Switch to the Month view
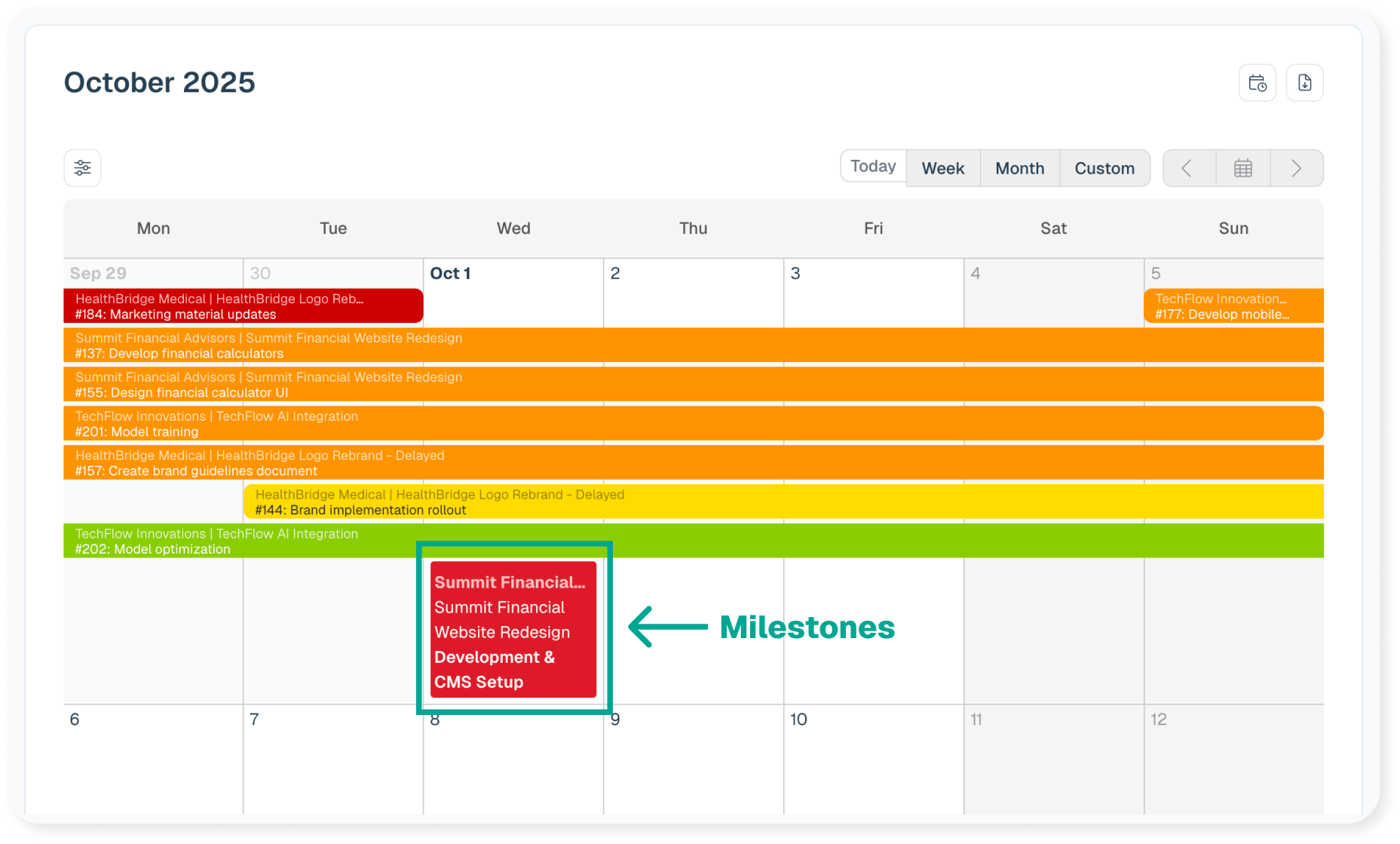 point(1019,168)
